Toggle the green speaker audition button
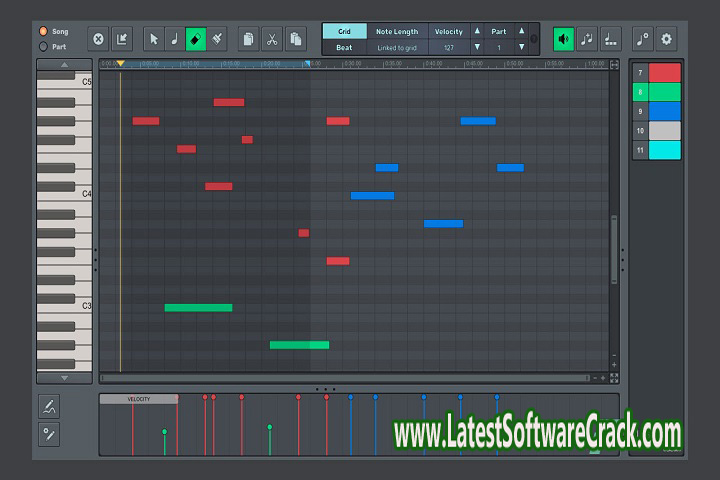720x480 pixels. click(564, 39)
